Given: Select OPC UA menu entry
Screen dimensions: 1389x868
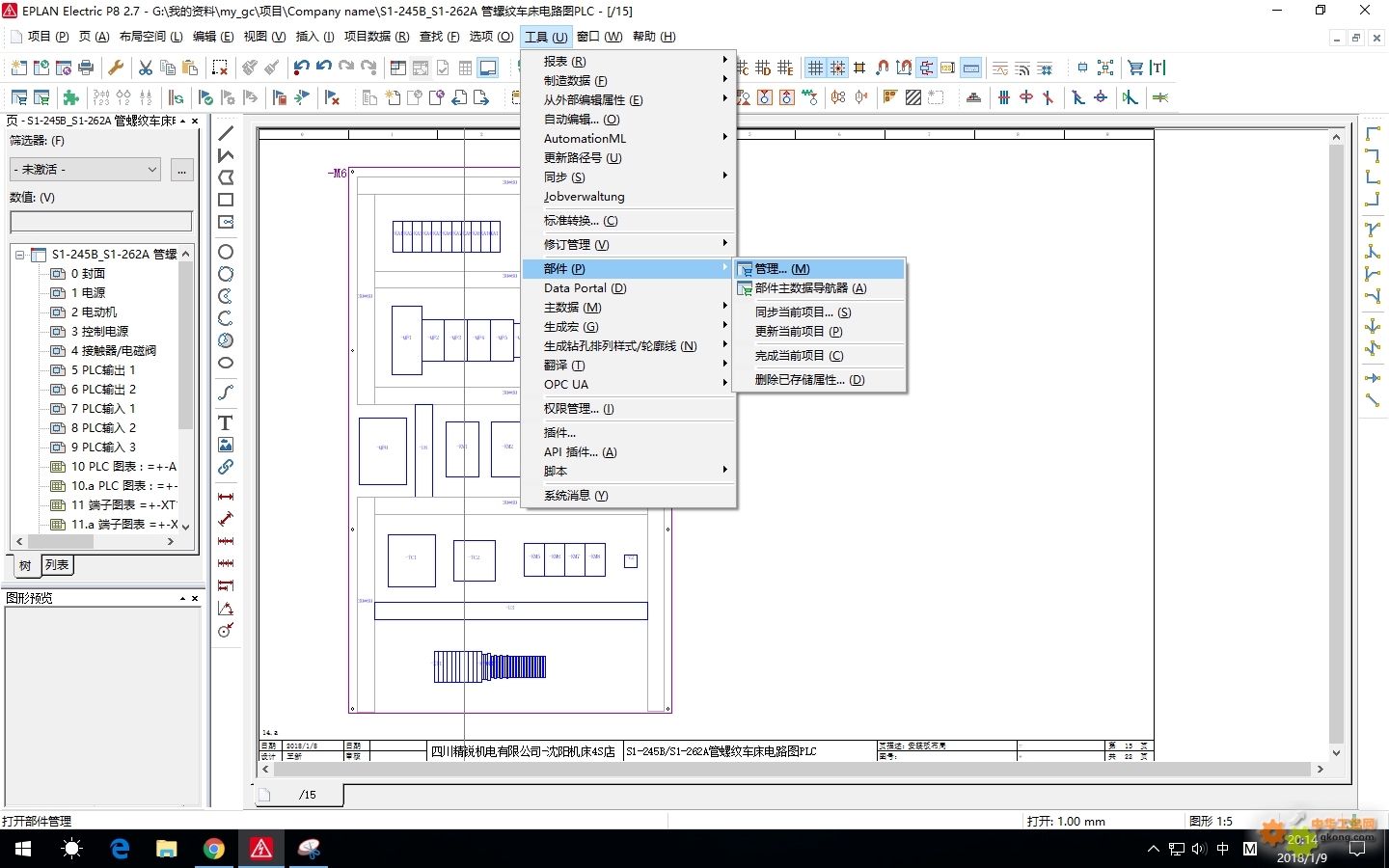Looking at the screenshot, I should tap(628, 384).
